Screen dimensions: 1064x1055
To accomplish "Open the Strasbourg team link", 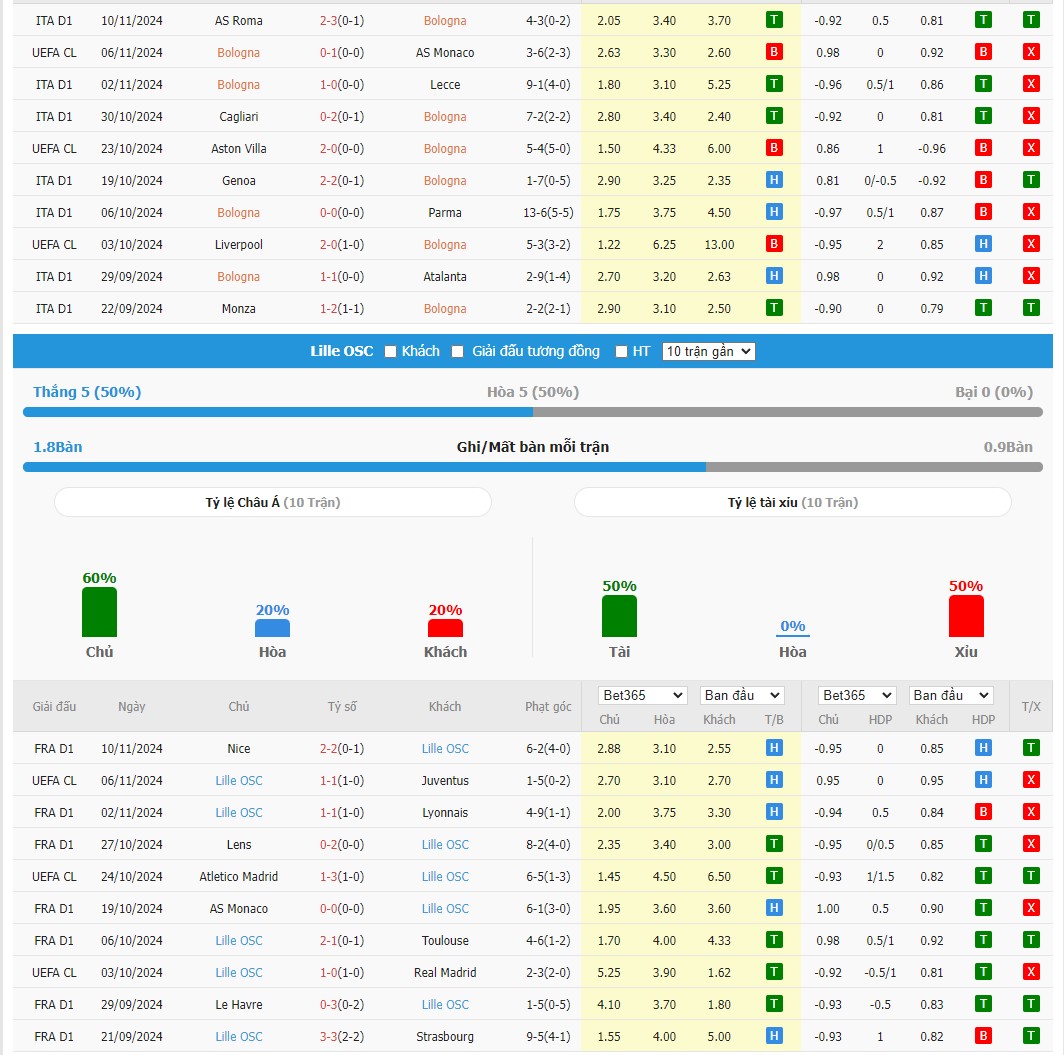I will pos(445,1037).
